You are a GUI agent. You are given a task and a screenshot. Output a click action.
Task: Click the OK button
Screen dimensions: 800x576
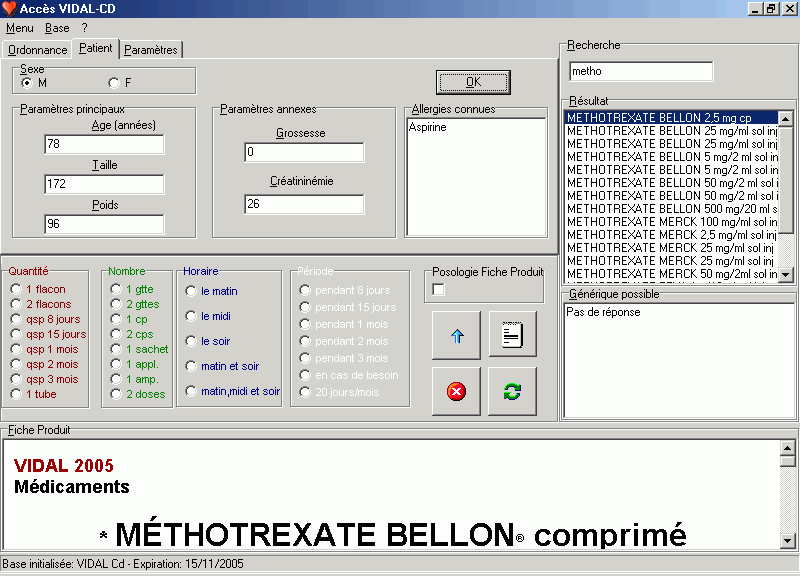(x=473, y=82)
